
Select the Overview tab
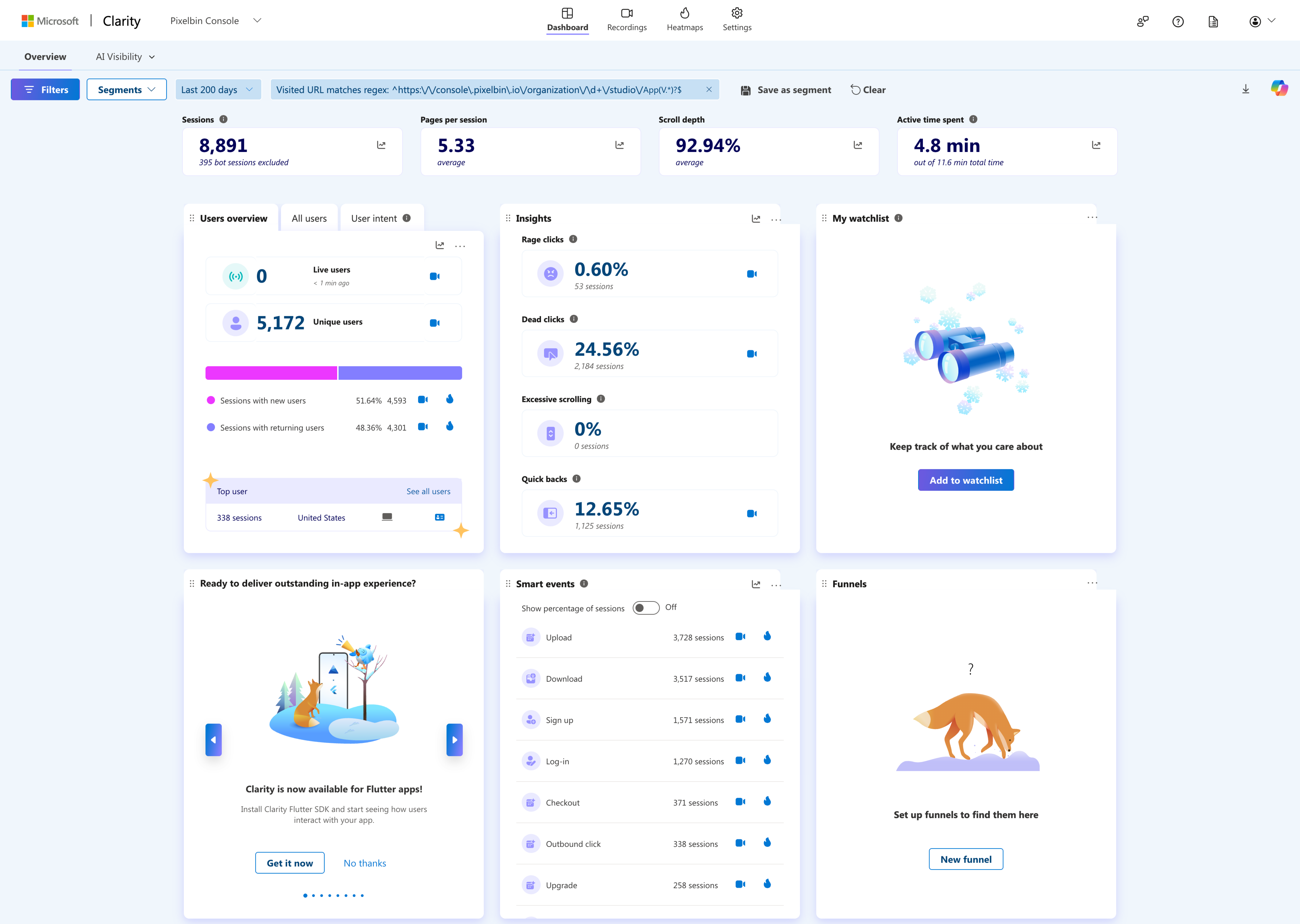pos(46,57)
